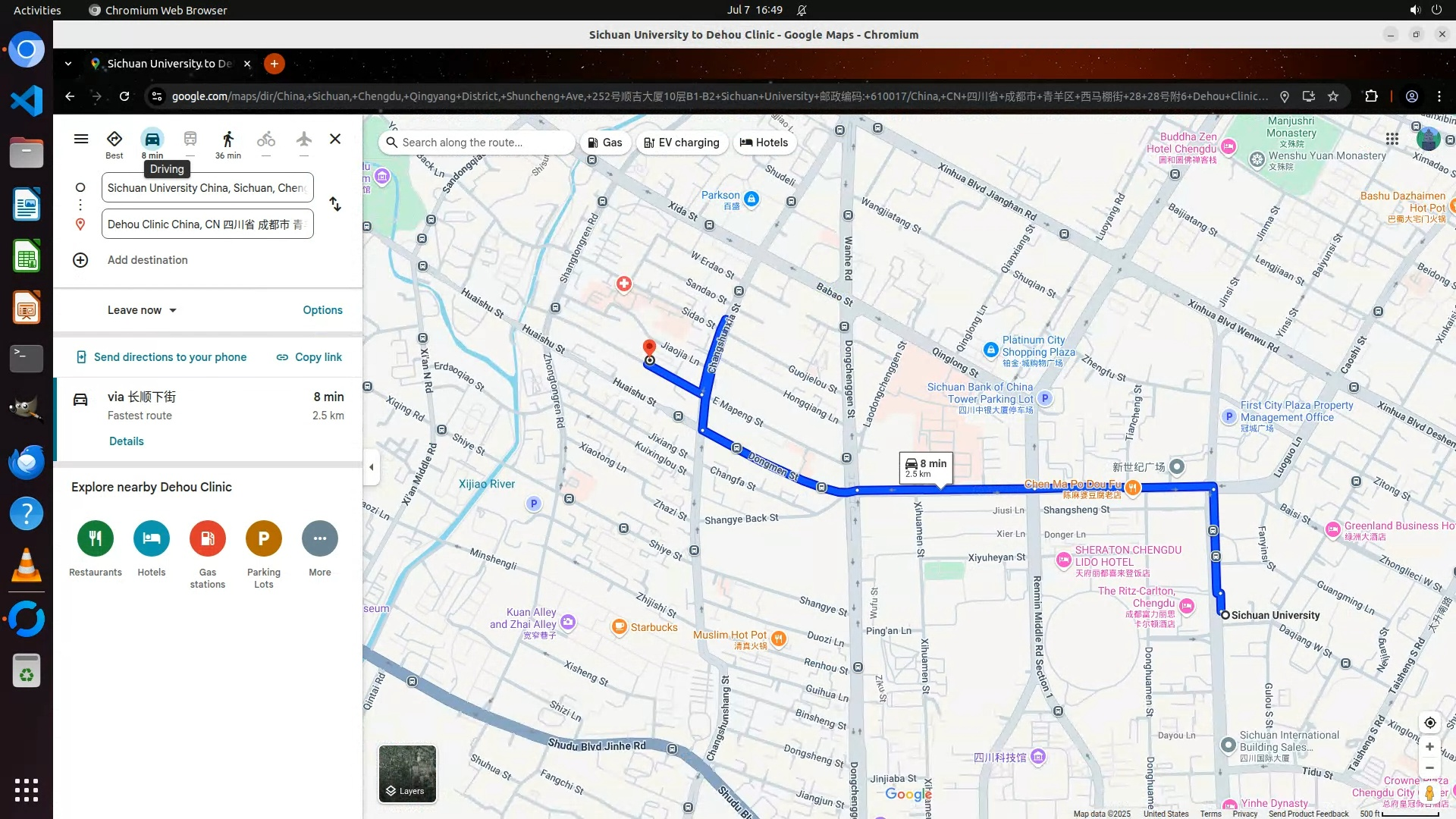The image size is (1456, 819).
Task: Select the Best travel mode tab
Action: 115,143
